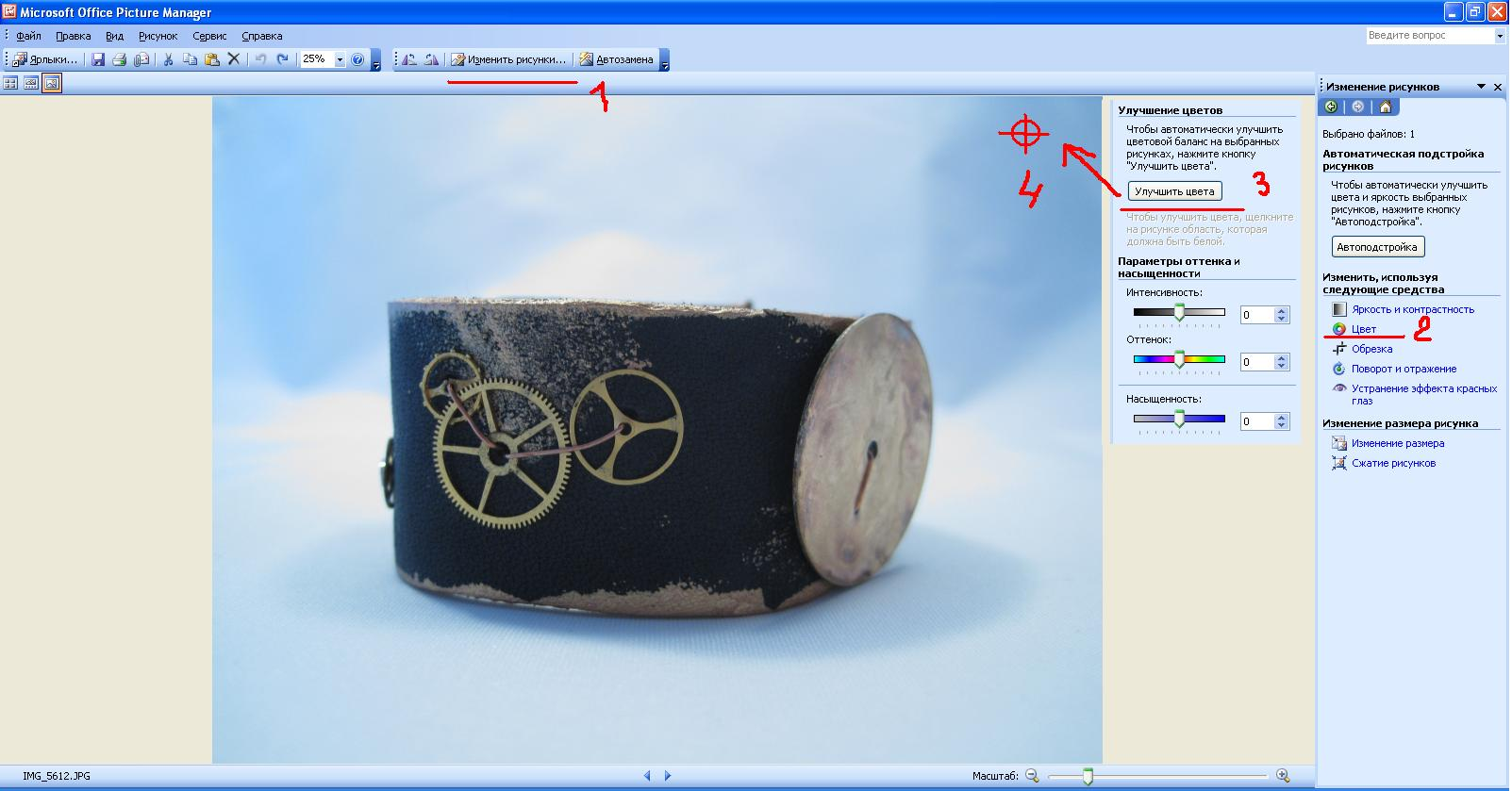Open the 25% zoom dropdown
The image size is (1512, 791).
point(340,59)
